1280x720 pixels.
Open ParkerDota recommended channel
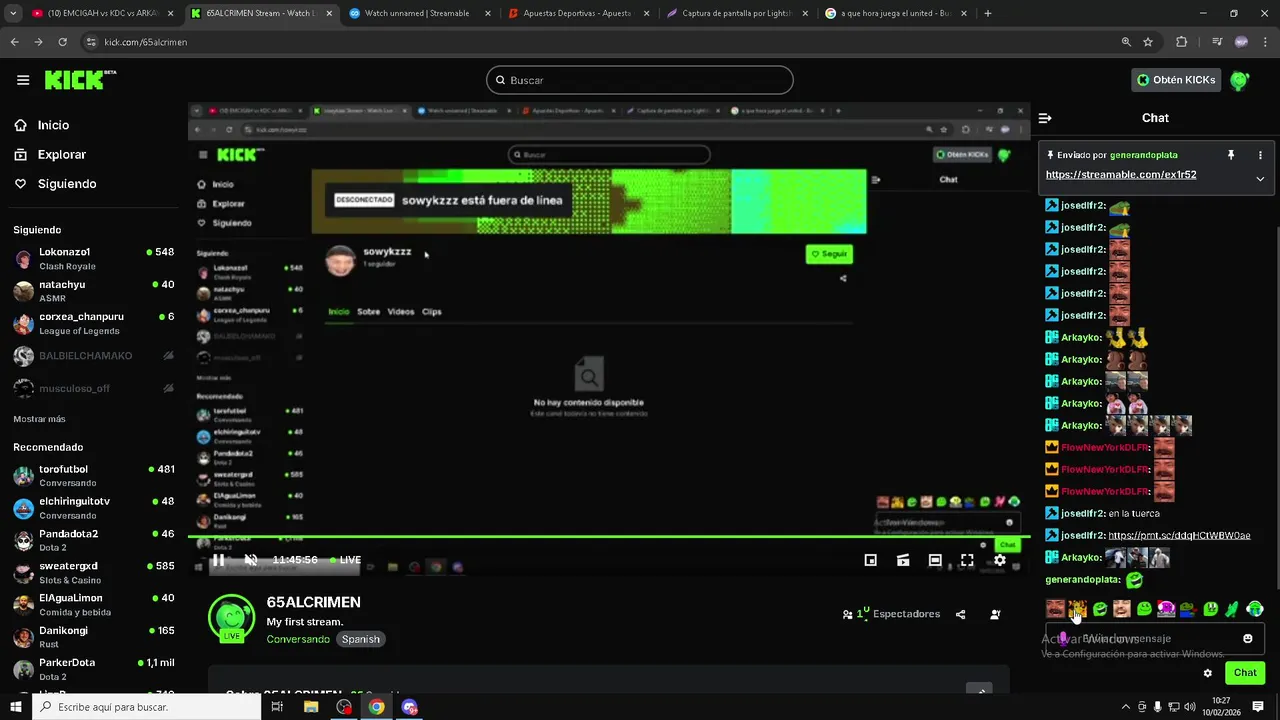pos(94,669)
